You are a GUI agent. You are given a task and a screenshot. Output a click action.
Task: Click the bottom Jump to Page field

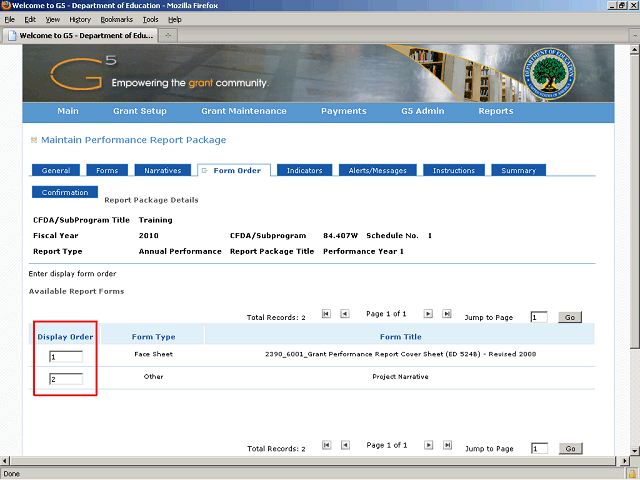539,448
